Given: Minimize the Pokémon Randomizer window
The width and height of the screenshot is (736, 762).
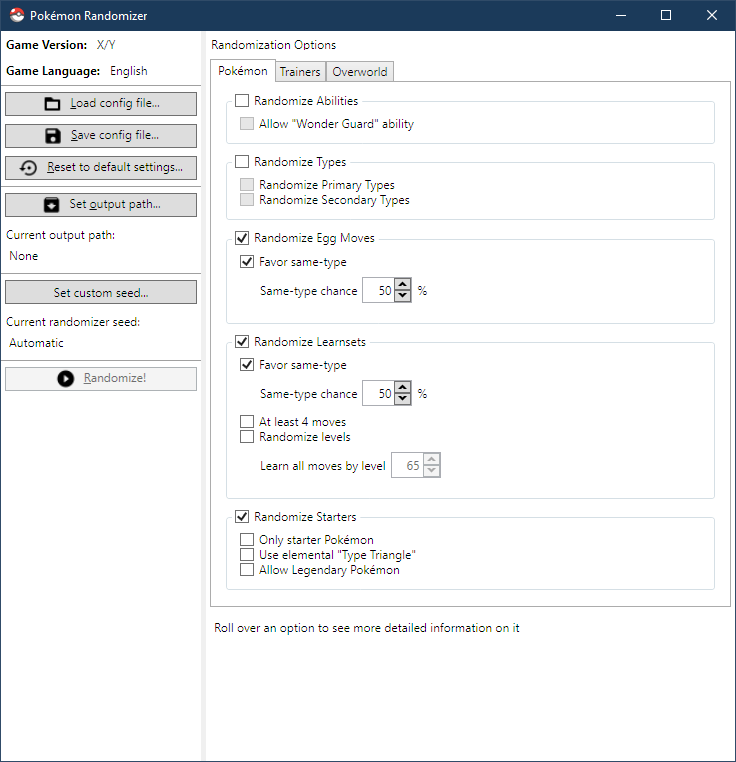Looking at the screenshot, I should pyautogui.click(x=621, y=15).
